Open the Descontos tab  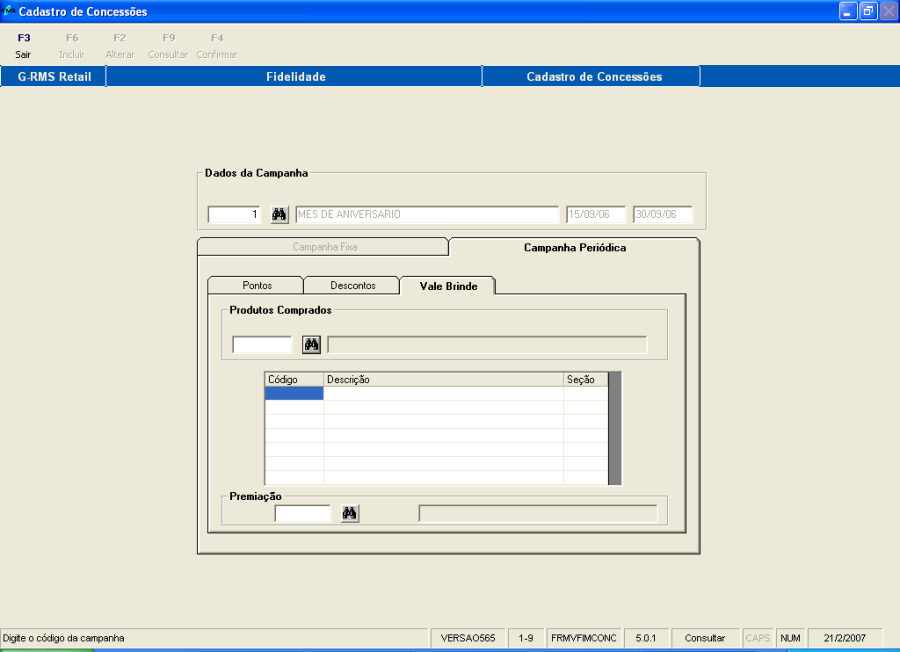coord(352,285)
